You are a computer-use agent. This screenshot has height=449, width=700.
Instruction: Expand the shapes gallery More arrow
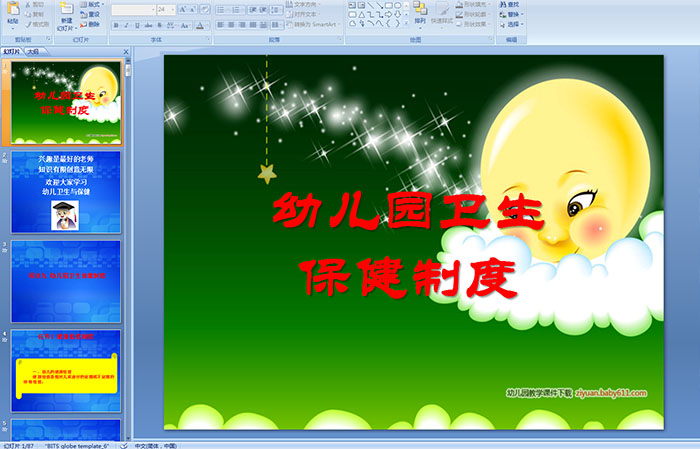click(x=406, y=23)
